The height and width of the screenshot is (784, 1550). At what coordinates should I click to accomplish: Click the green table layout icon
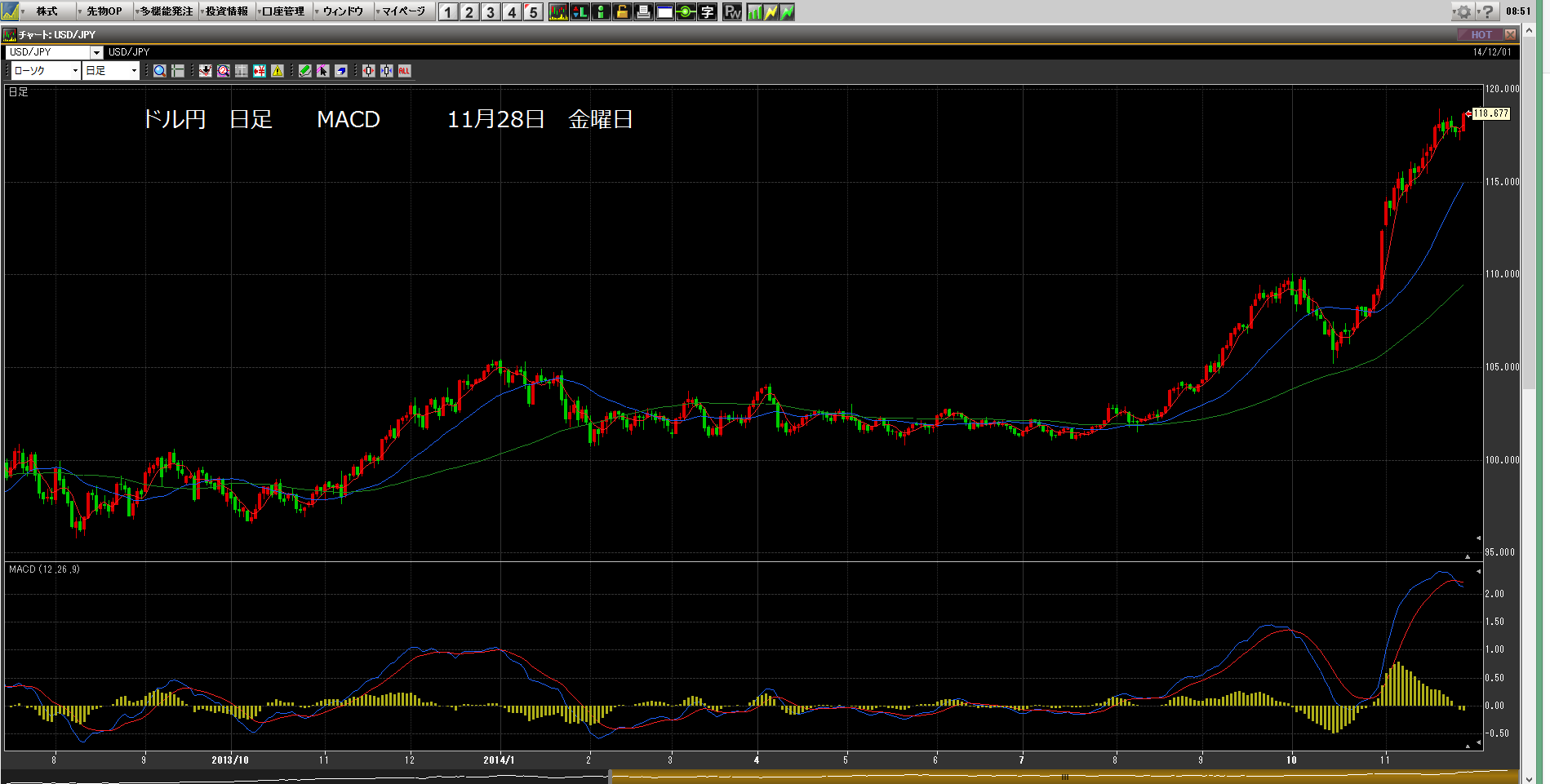(178, 71)
